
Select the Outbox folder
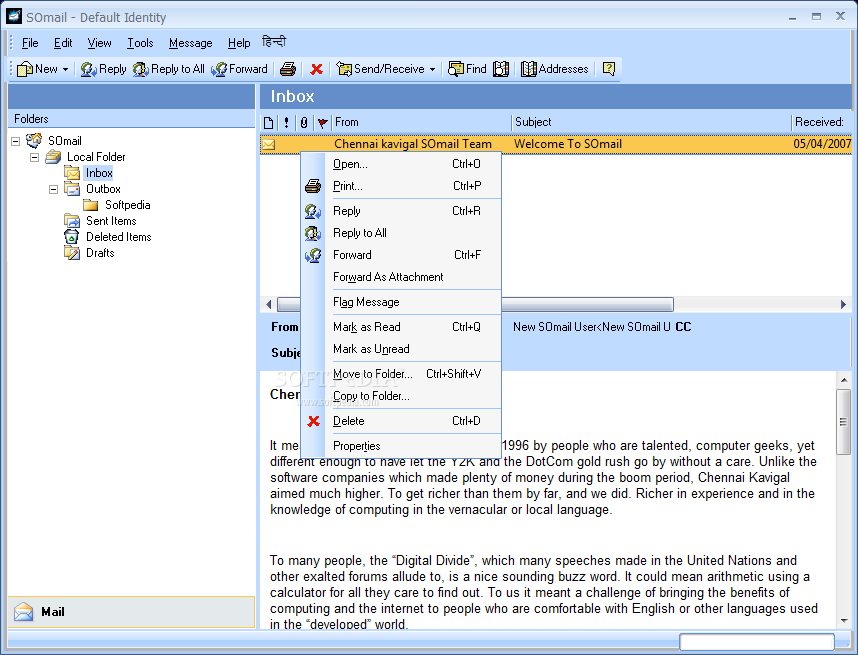click(103, 189)
